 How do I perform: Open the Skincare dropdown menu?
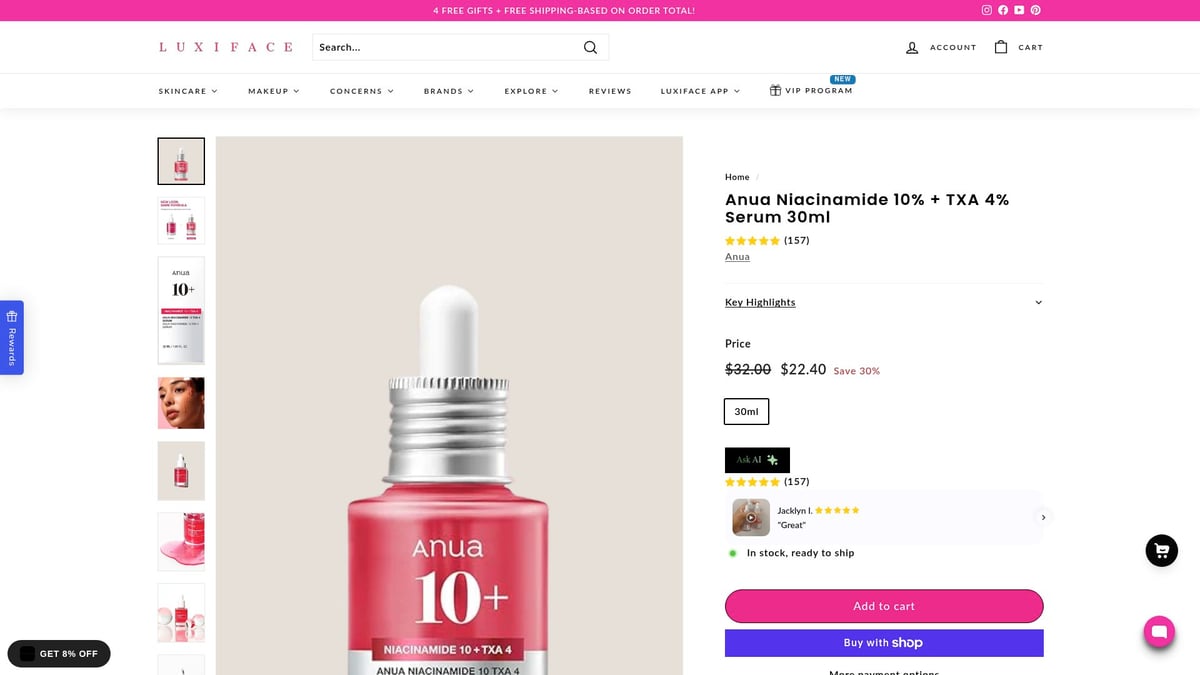click(x=188, y=90)
